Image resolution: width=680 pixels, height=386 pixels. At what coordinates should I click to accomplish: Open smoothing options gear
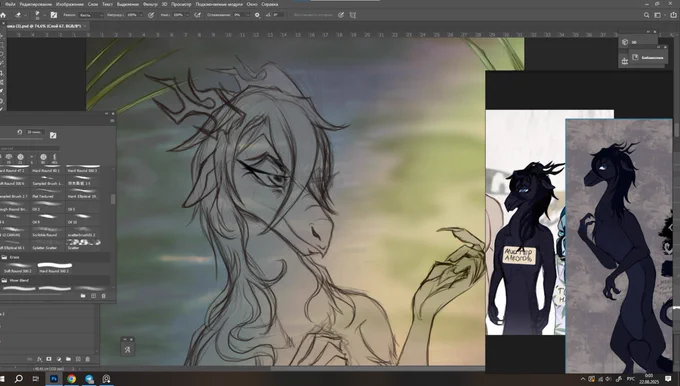click(x=257, y=15)
